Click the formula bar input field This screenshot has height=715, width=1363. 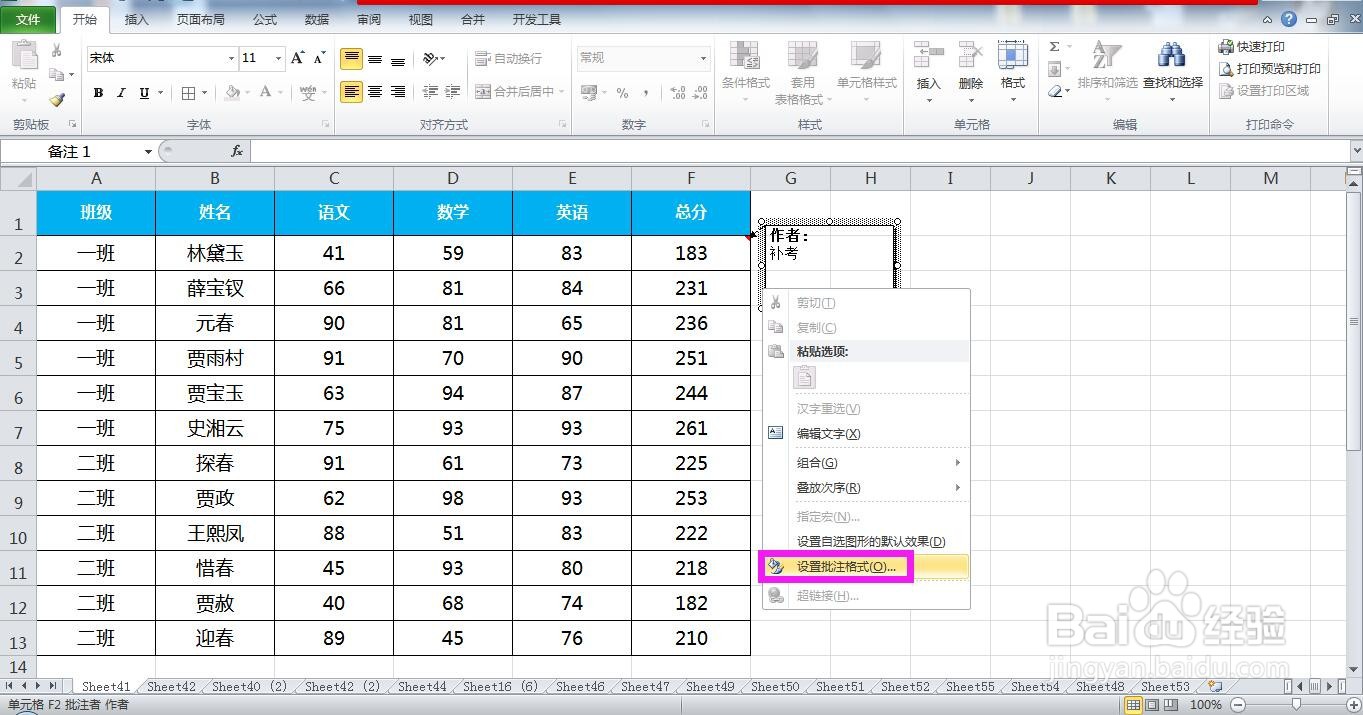click(x=799, y=151)
